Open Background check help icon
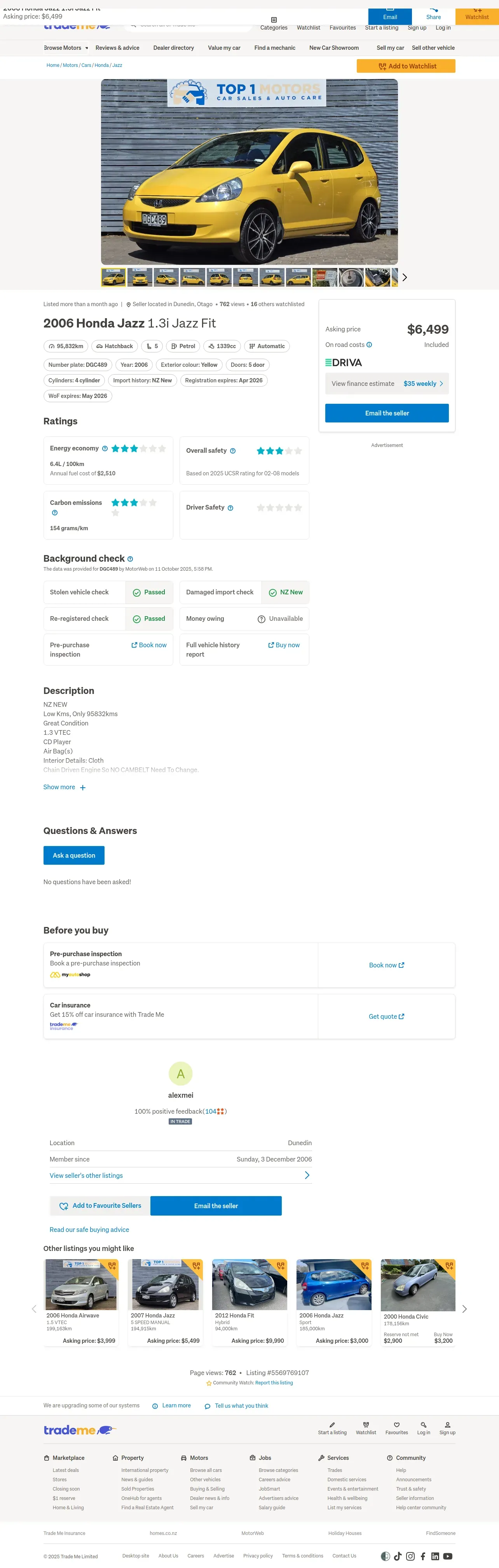Image resolution: width=499 pixels, height=1568 pixels. [x=130, y=559]
